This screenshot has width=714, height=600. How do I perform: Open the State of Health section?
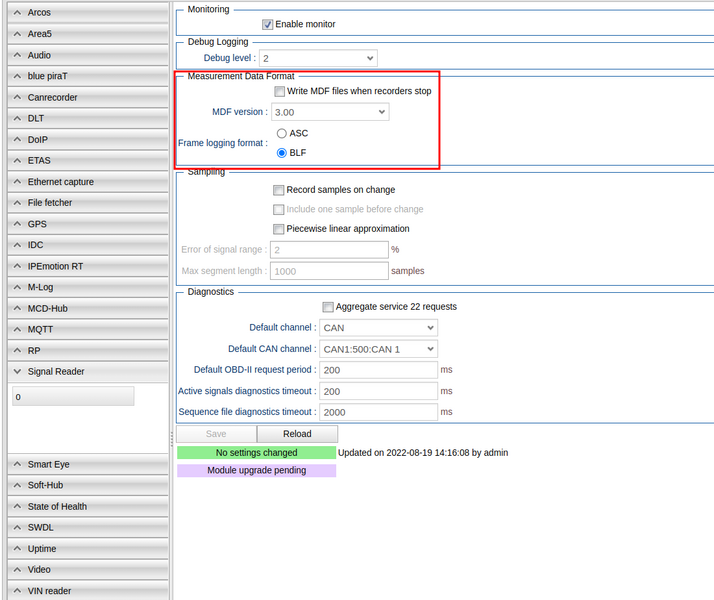point(87,507)
